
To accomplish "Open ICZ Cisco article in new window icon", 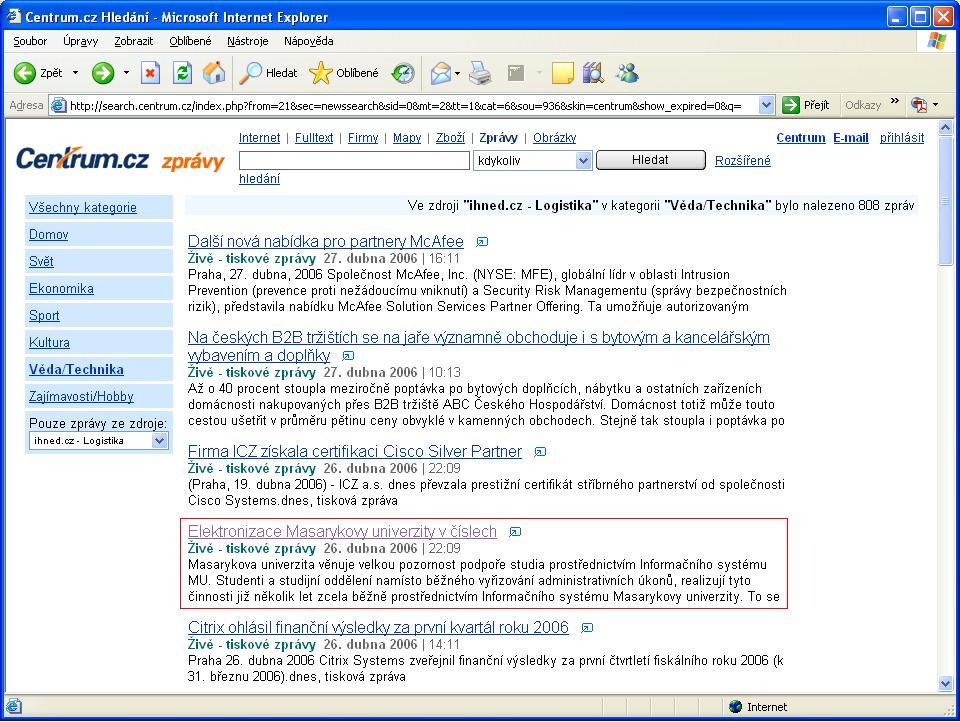I will point(540,452).
